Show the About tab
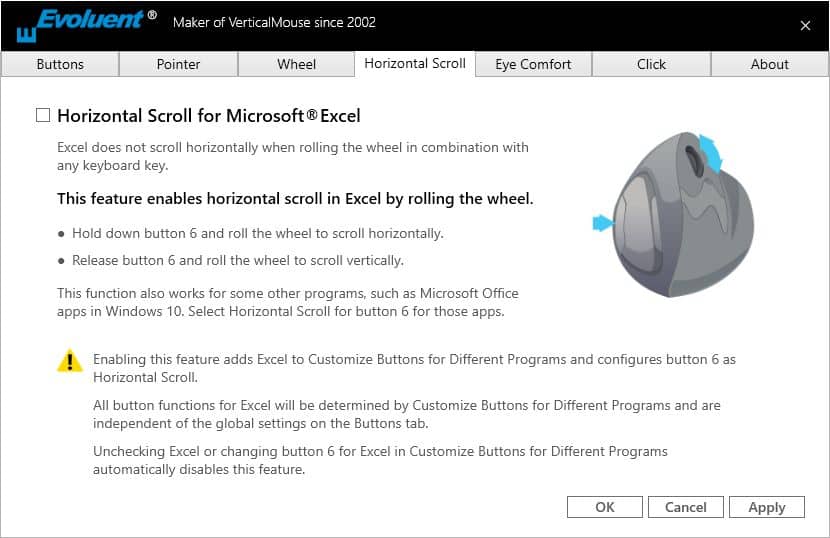Screen dimensions: 830x538 (x=769, y=64)
